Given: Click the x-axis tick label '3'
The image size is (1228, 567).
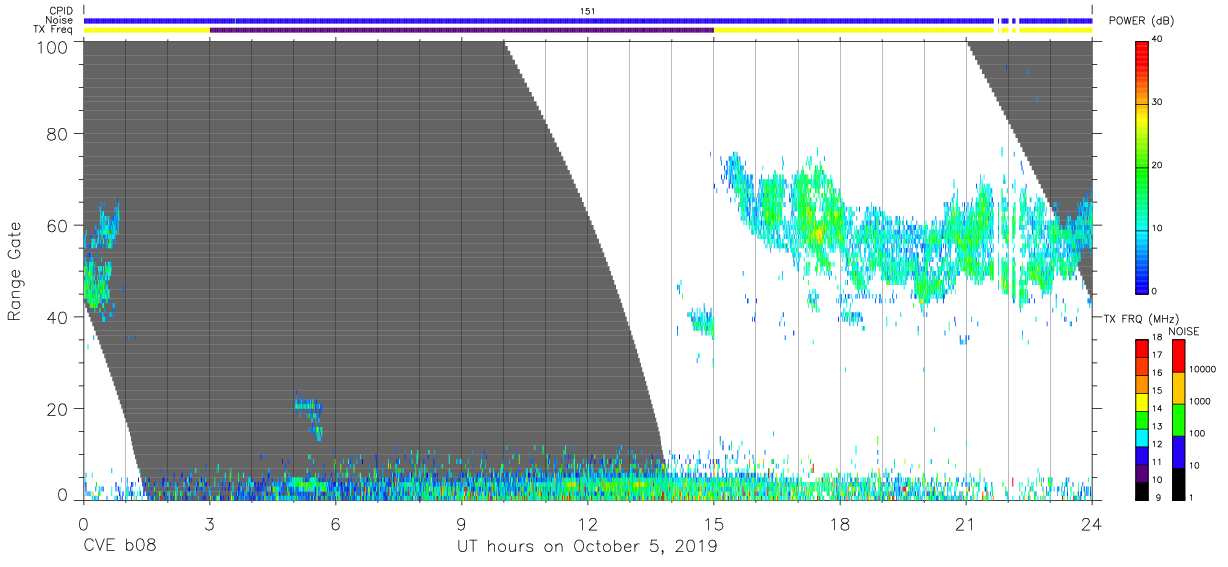Looking at the screenshot, I should tap(209, 524).
